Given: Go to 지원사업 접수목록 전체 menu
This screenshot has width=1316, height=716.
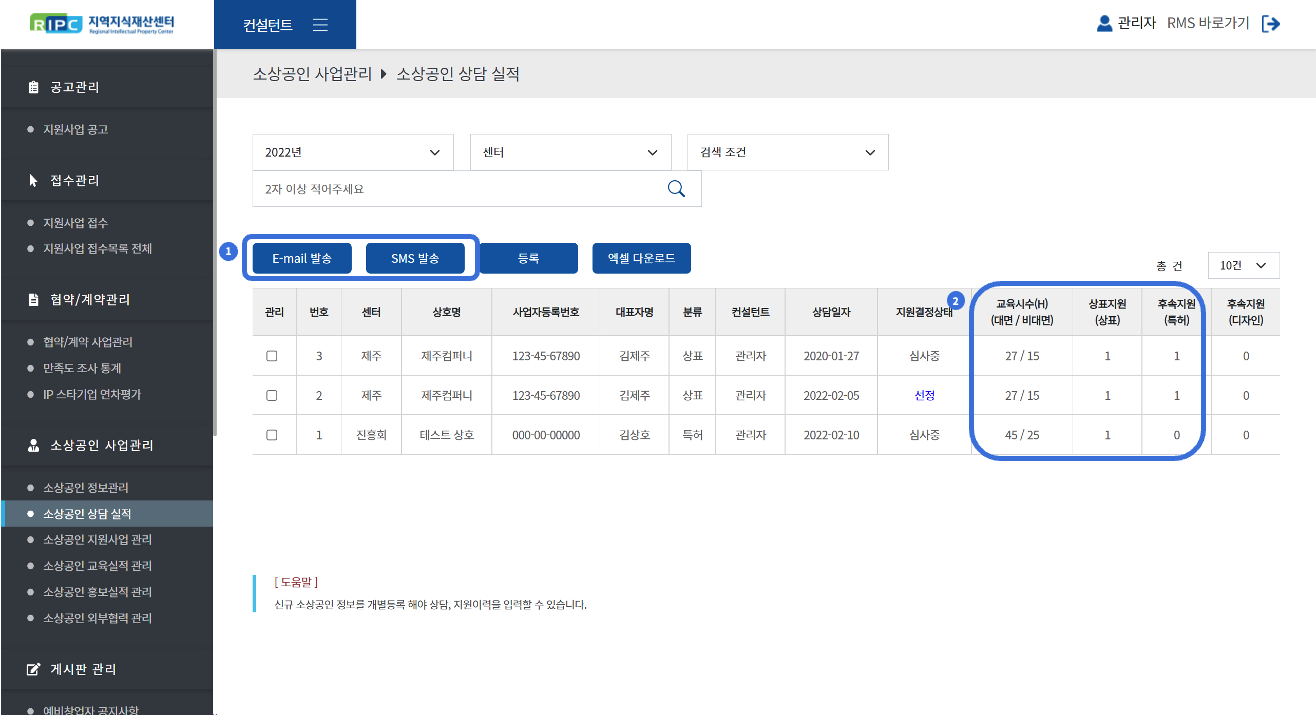Looking at the screenshot, I should tap(97, 248).
